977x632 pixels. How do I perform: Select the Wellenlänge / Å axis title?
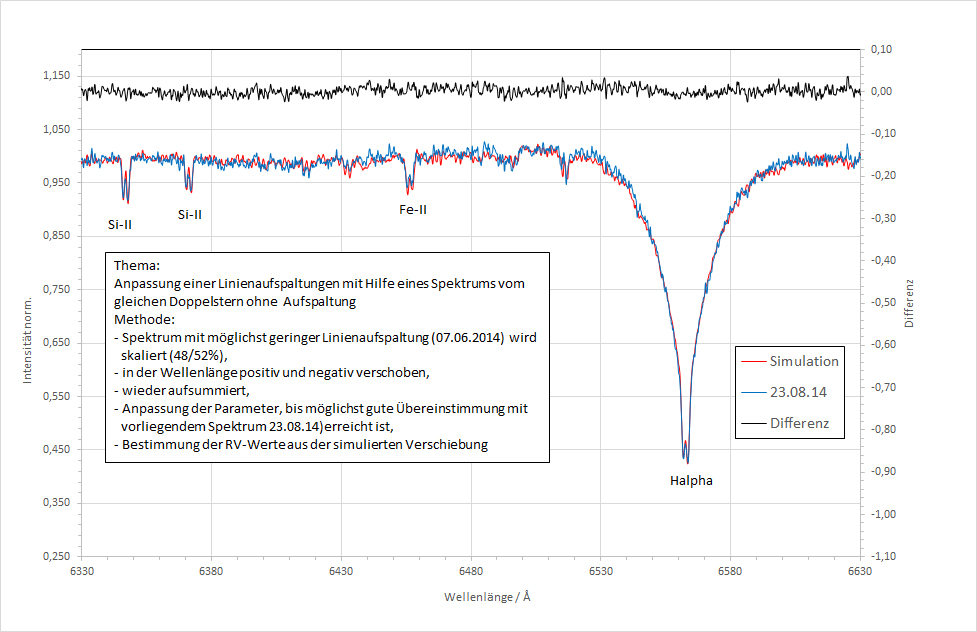pyautogui.click(x=487, y=597)
